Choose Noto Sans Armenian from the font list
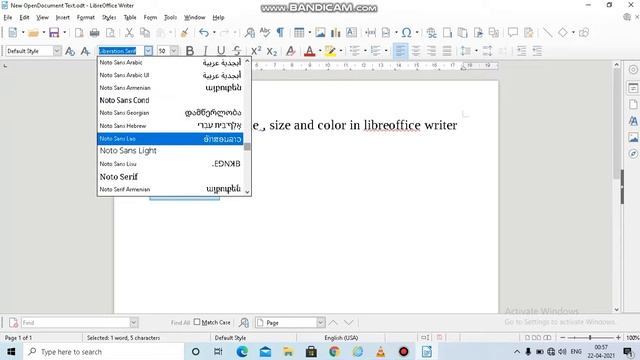This screenshot has width=640, height=360. point(170,88)
